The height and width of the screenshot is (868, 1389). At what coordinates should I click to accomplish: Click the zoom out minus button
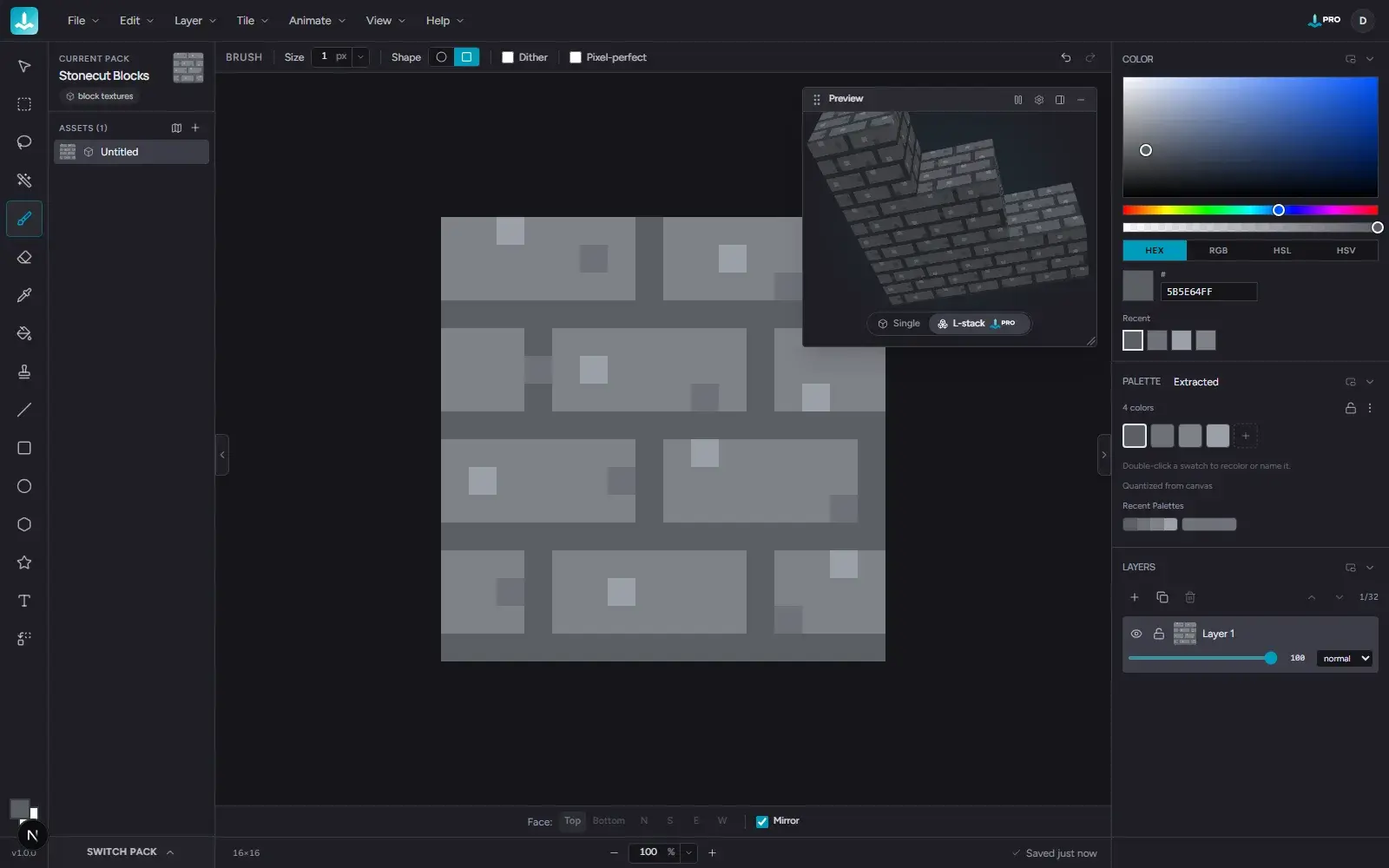pyautogui.click(x=615, y=852)
